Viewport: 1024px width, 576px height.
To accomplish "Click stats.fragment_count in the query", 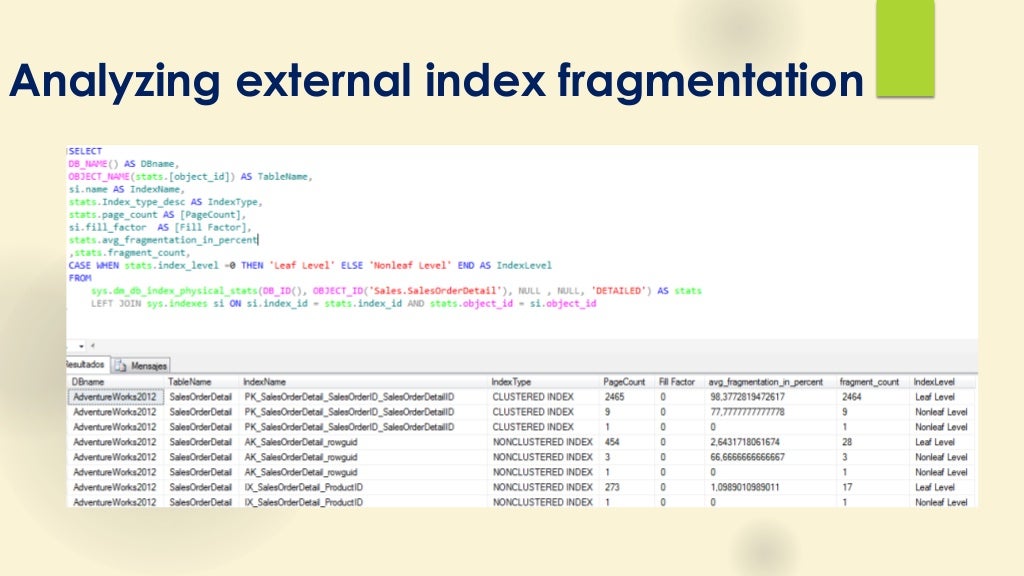I will pos(132,253).
